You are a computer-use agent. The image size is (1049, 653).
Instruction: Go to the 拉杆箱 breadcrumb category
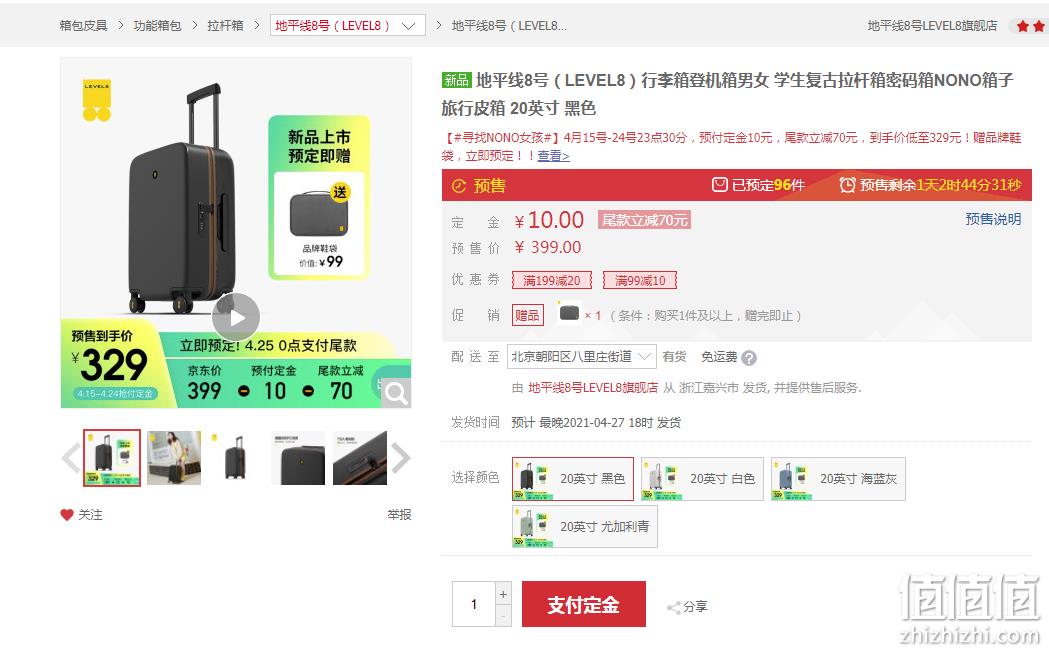pos(225,25)
